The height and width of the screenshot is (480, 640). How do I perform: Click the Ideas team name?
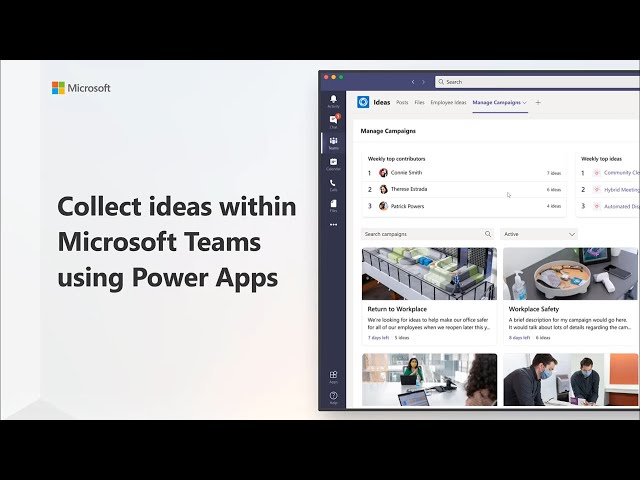[382, 102]
